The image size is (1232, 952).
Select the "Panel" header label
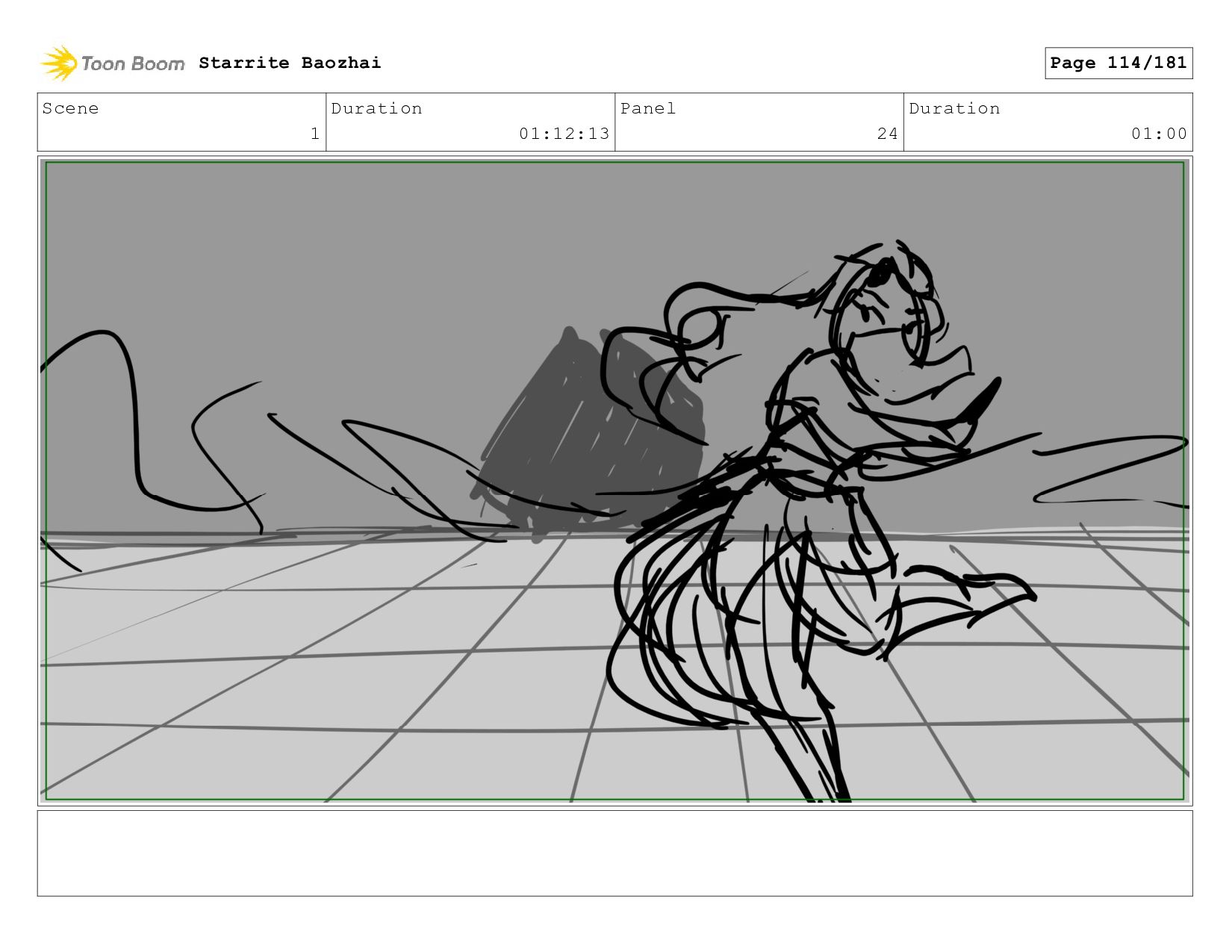coord(648,108)
